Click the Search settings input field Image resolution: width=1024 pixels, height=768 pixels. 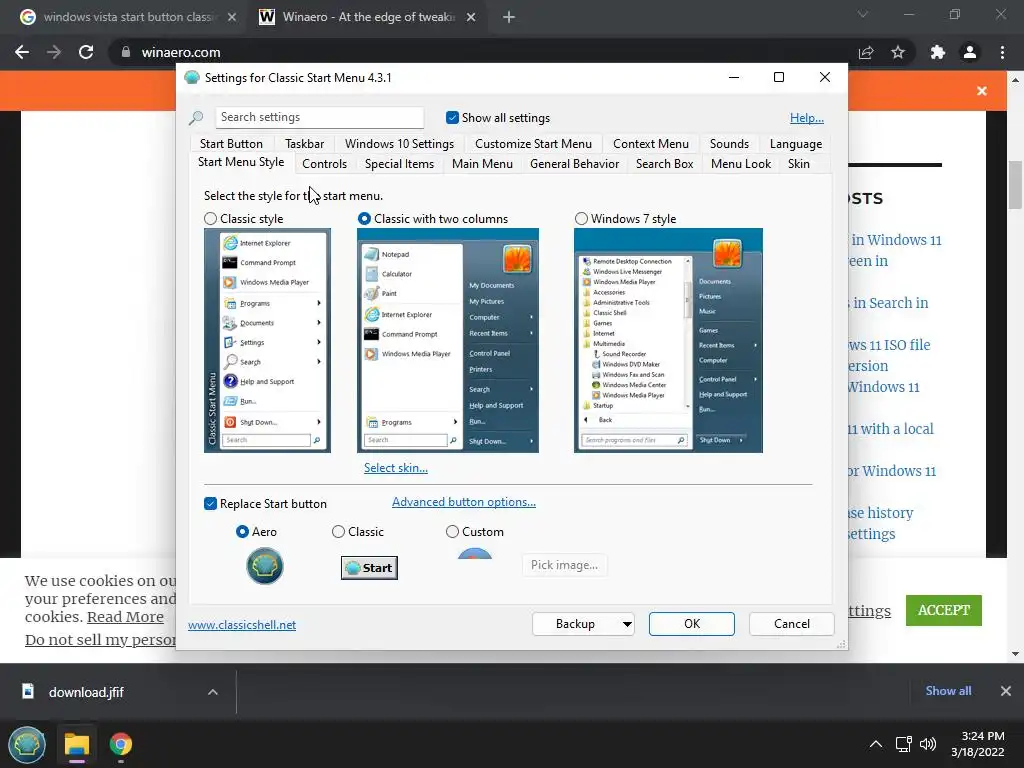click(319, 118)
